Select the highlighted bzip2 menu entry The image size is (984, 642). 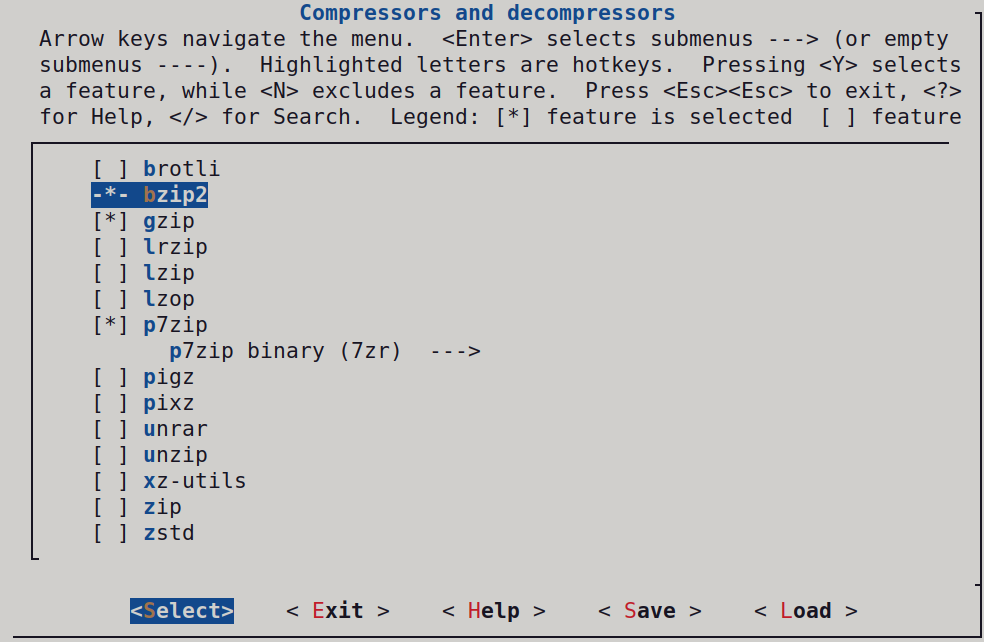[x=175, y=195]
